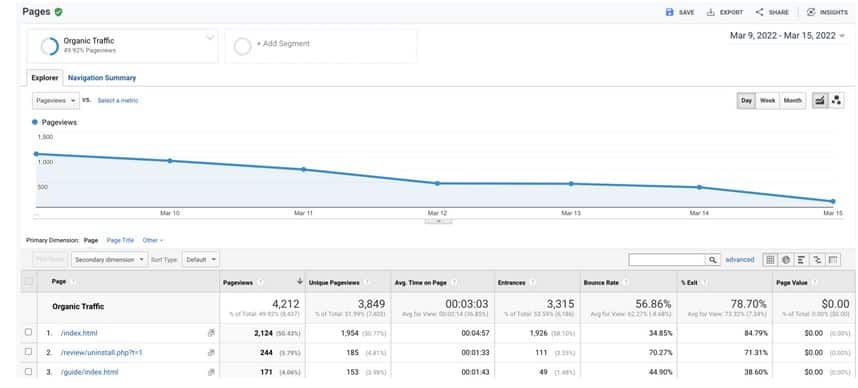Sort by Bounce Rate column header
The height and width of the screenshot is (388, 858).
601,282
